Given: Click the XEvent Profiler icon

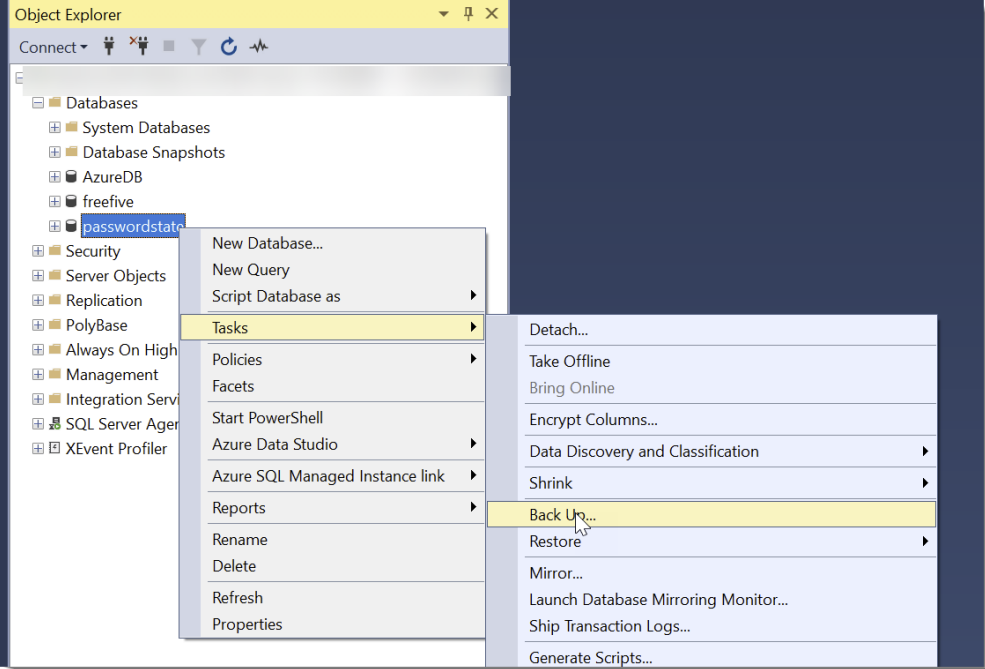Looking at the screenshot, I should (x=55, y=448).
